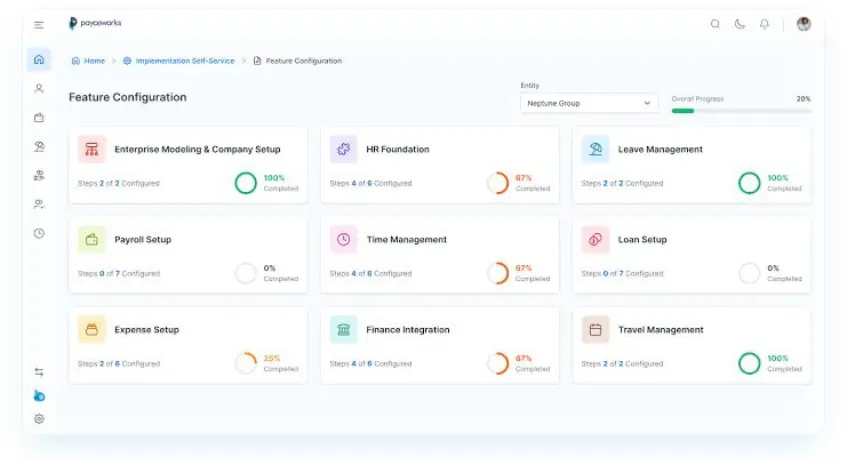The height and width of the screenshot is (460, 847).
Task: Click the Overall Progress bar
Action: (x=741, y=111)
